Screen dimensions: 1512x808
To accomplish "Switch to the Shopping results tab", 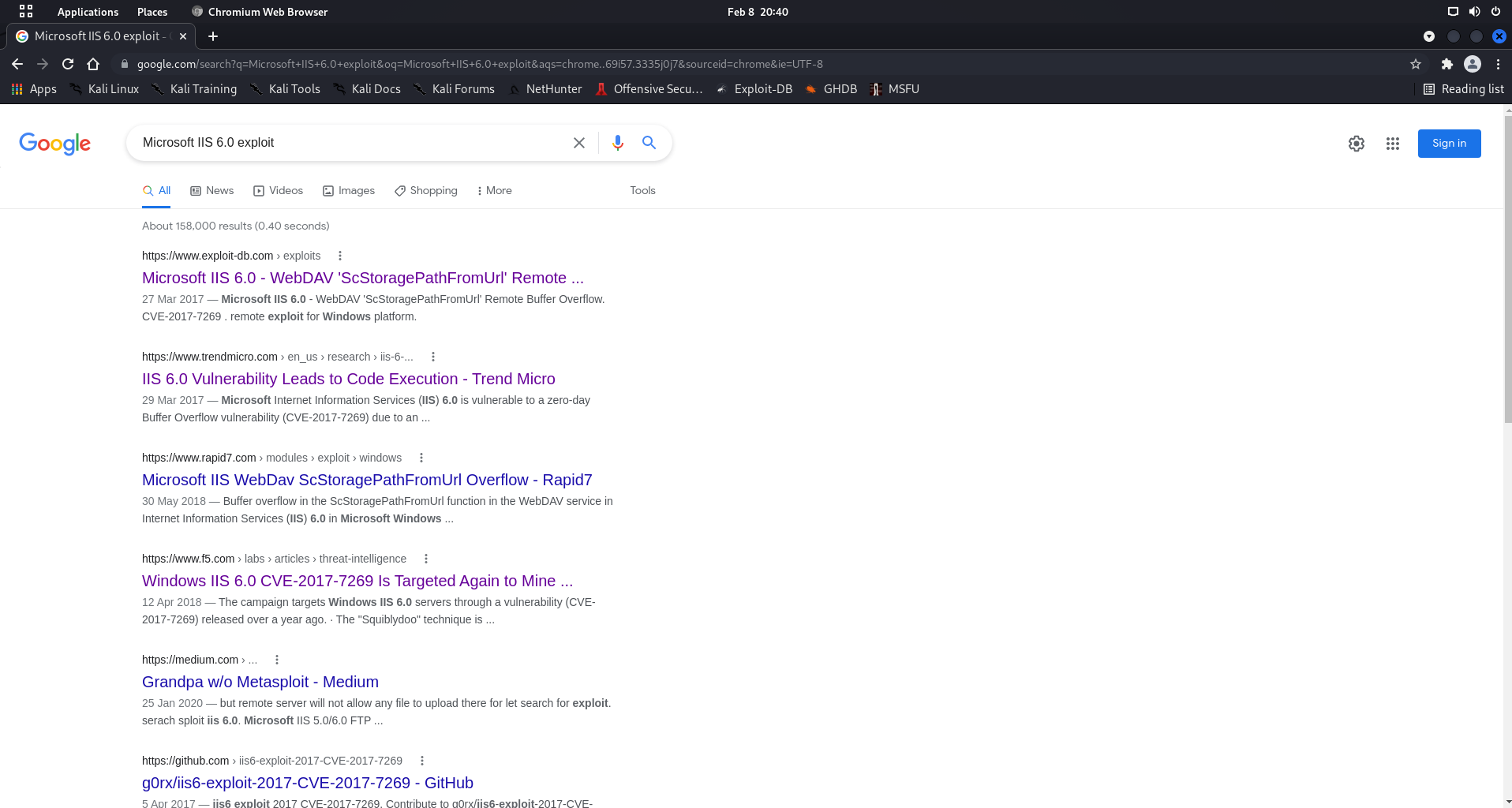I will point(426,191).
